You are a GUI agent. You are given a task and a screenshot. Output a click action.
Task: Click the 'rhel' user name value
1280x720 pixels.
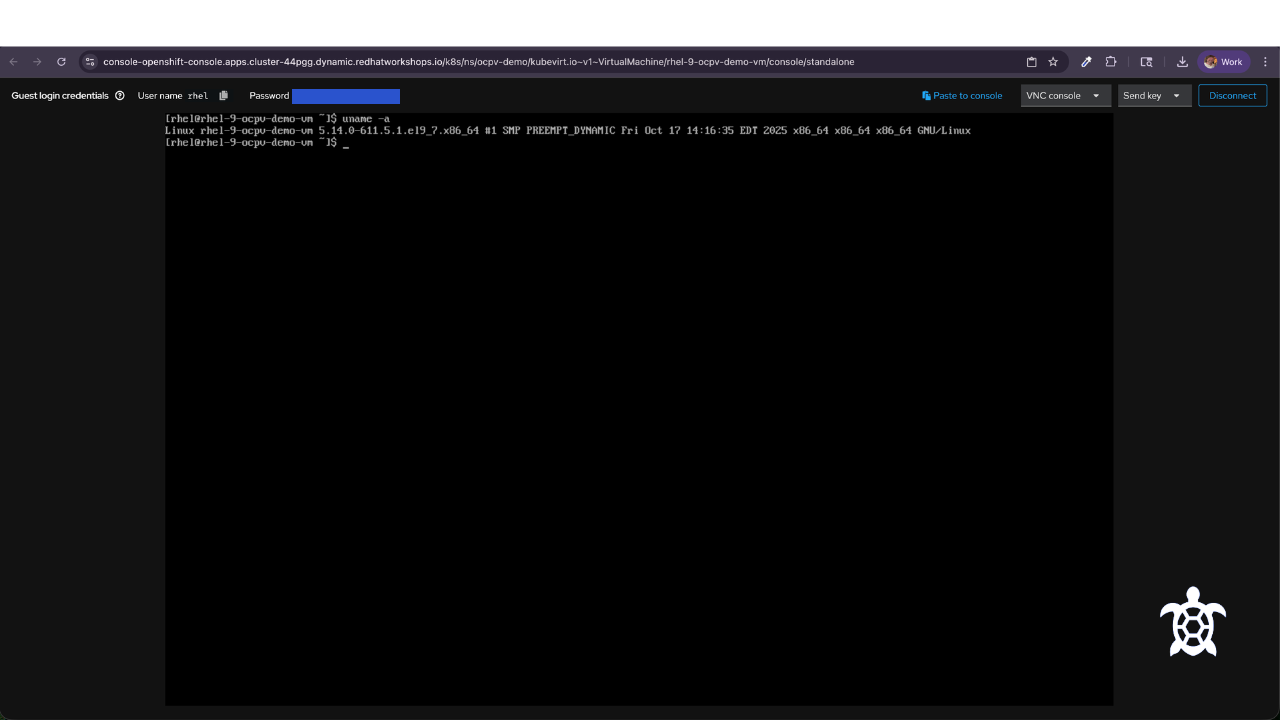[198, 96]
